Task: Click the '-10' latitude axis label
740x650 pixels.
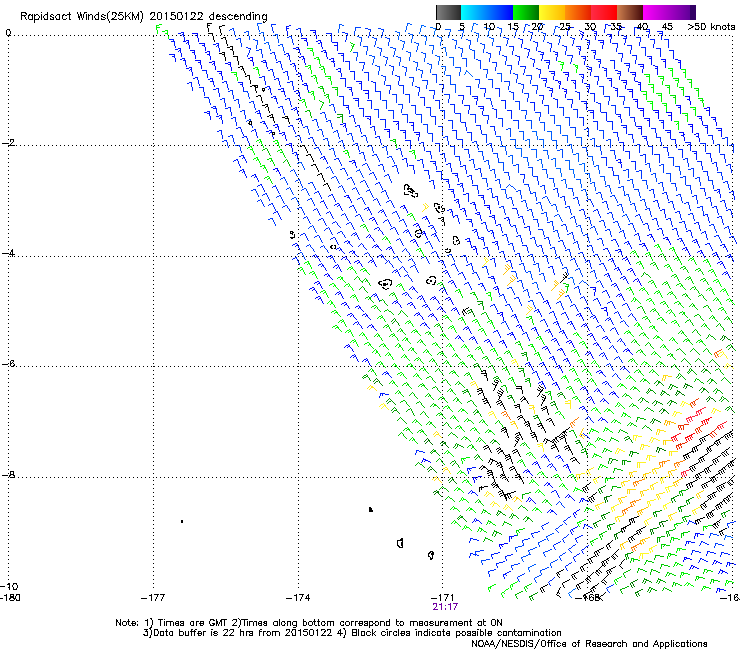Action: 10,586
